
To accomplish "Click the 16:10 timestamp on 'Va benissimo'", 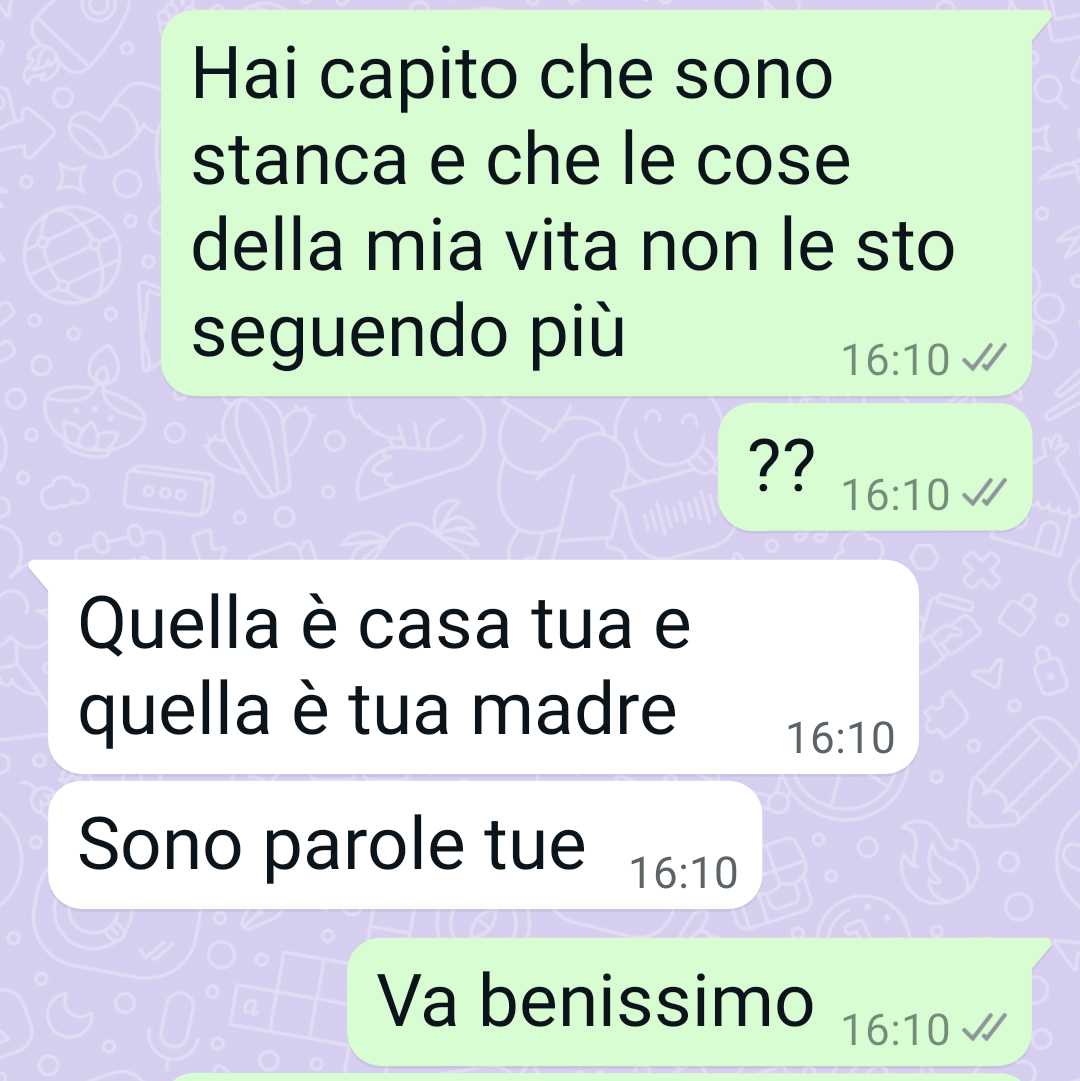I will [x=895, y=1030].
